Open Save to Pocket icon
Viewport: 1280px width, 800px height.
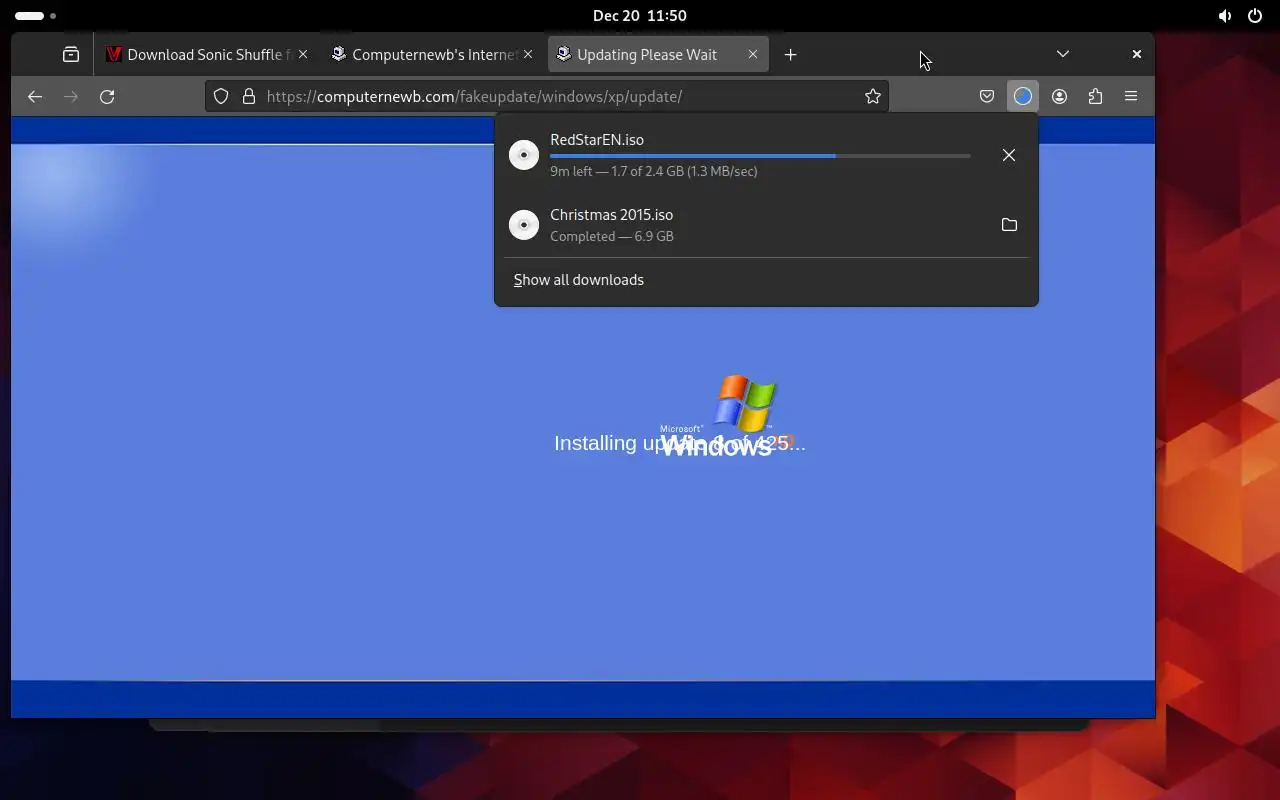(x=987, y=97)
